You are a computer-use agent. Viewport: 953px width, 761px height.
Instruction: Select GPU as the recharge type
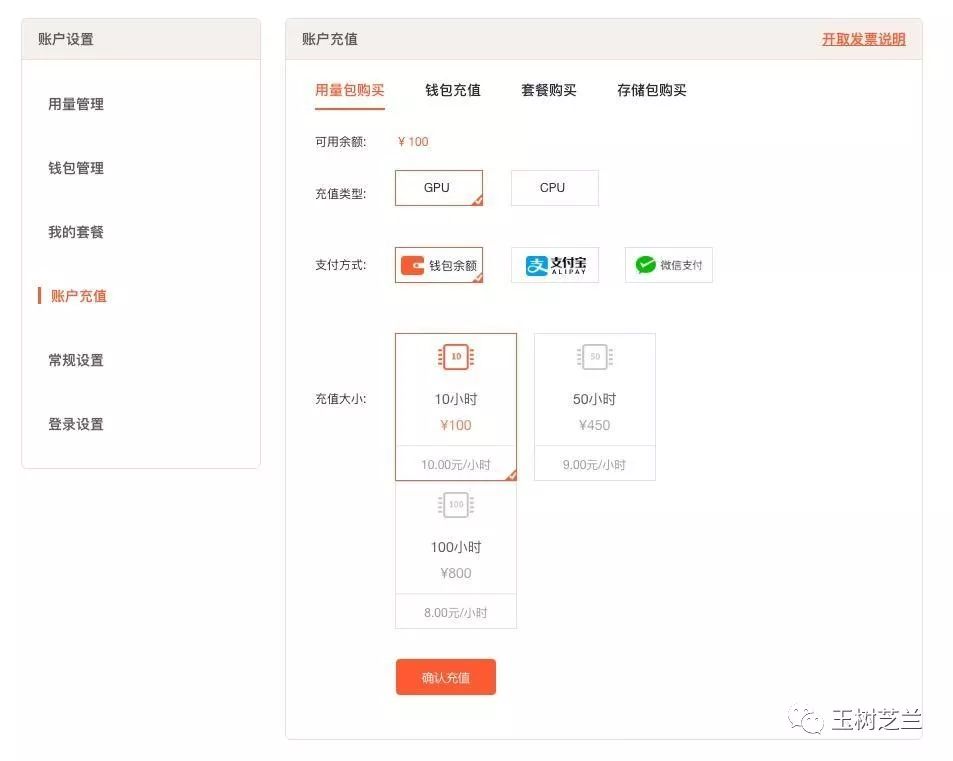(x=439, y=187)
